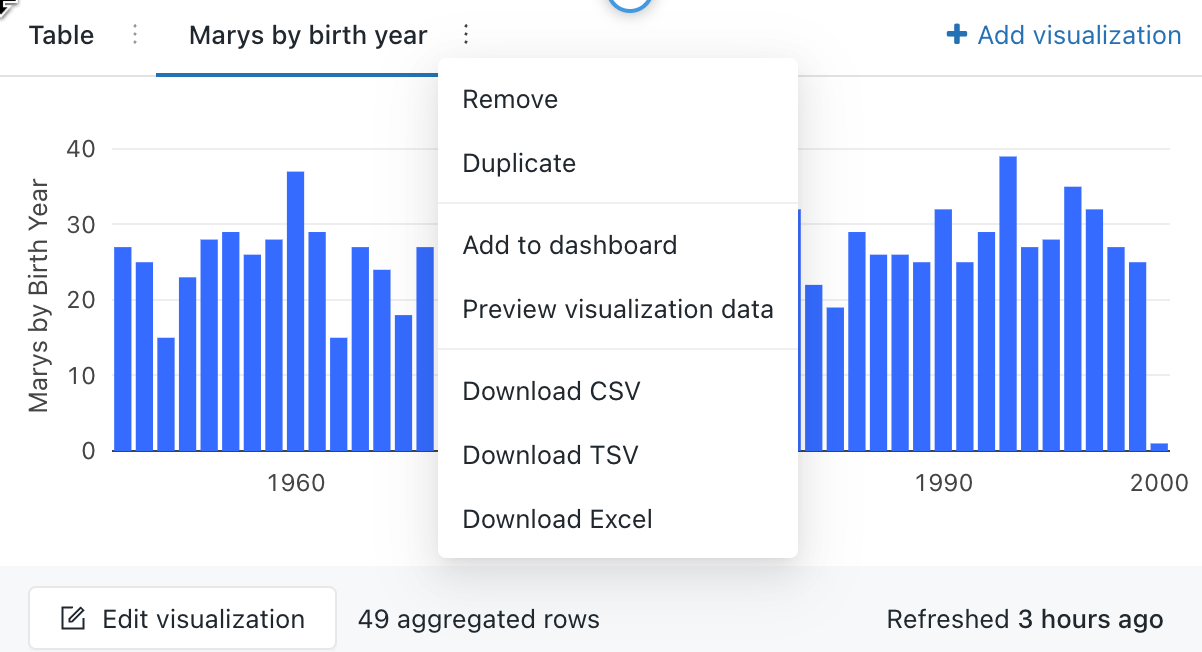Click the tallest bar near 1993

click(1008, 300)
